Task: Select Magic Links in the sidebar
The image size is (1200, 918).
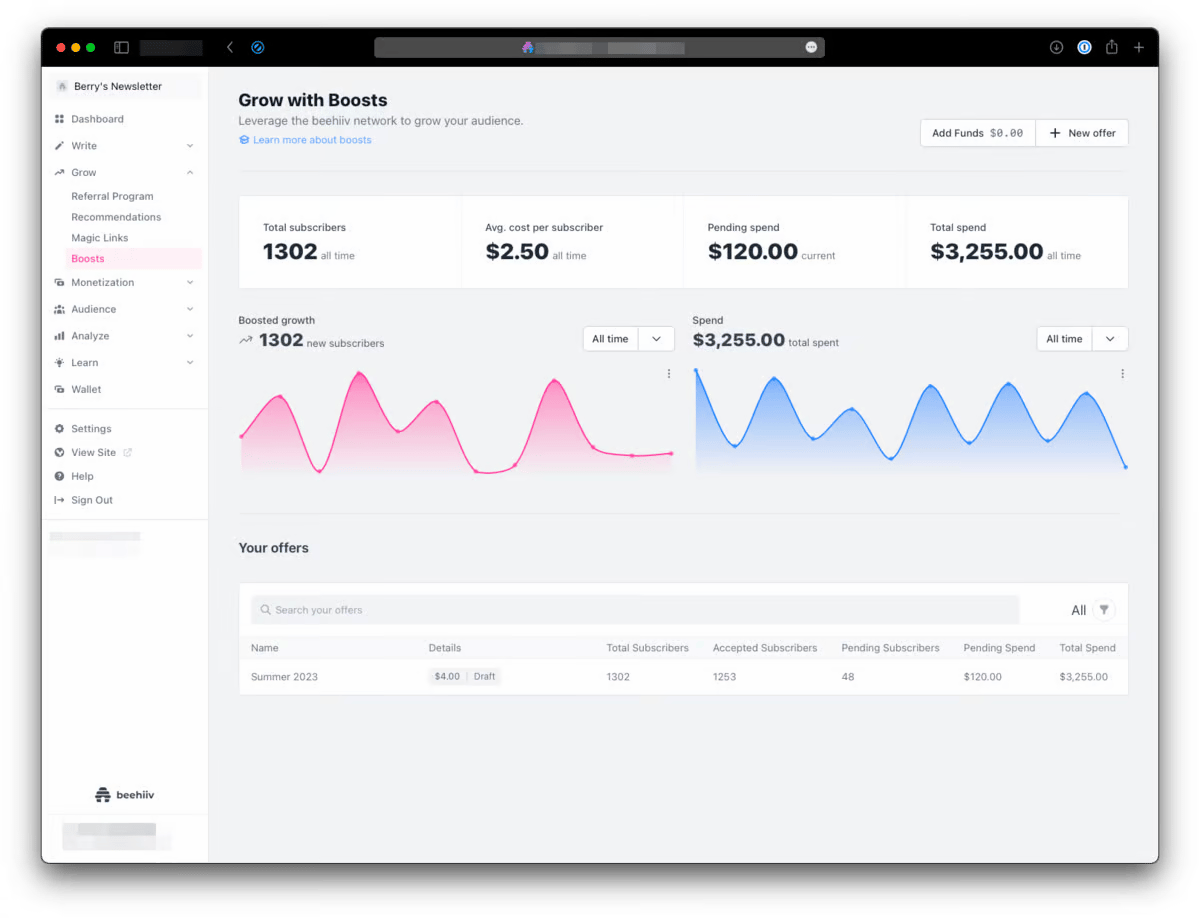Action: (100, 238)
